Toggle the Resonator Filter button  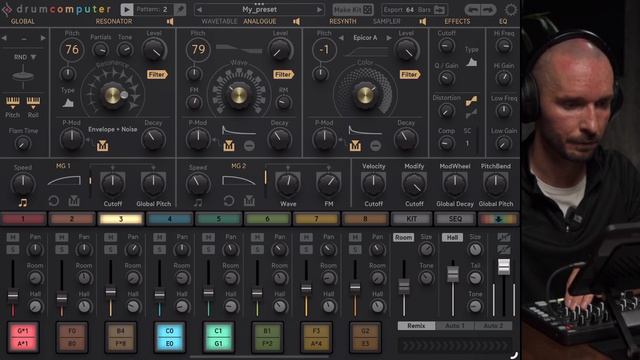pos(157,74)
